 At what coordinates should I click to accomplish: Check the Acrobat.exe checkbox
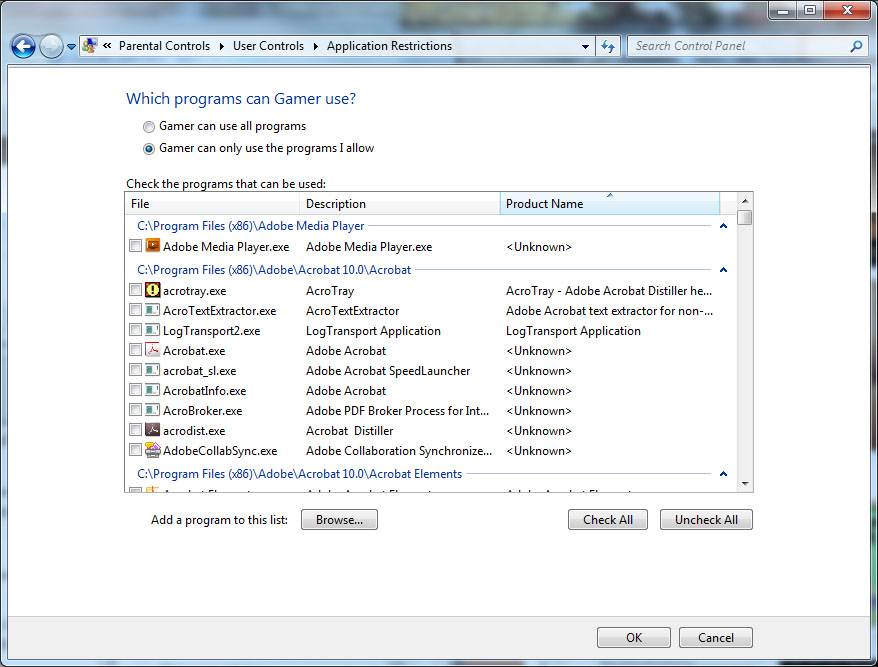coord(135,350)
